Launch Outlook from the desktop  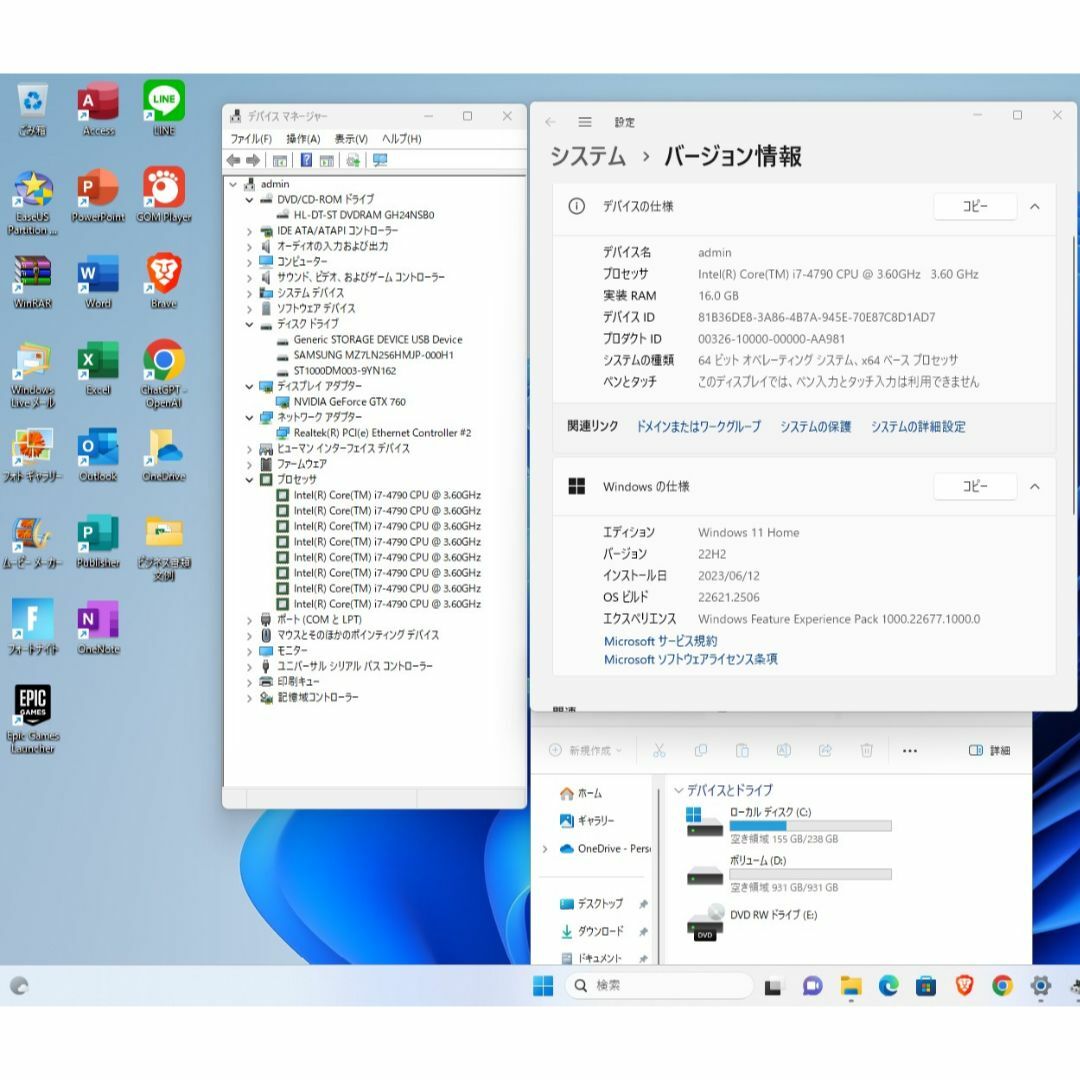[x=98, y=455]
